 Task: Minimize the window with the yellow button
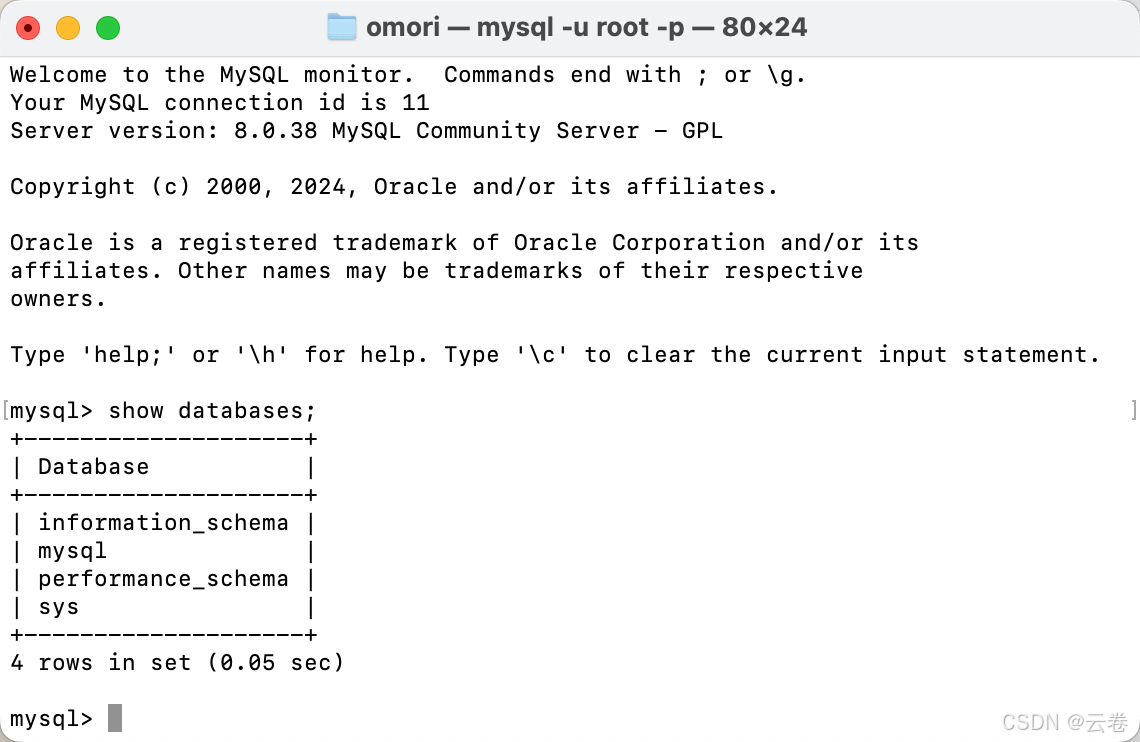coord(68,28)
